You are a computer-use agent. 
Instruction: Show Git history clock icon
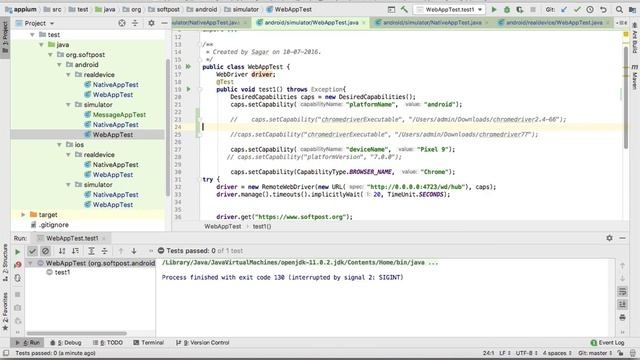click(590, 9)
